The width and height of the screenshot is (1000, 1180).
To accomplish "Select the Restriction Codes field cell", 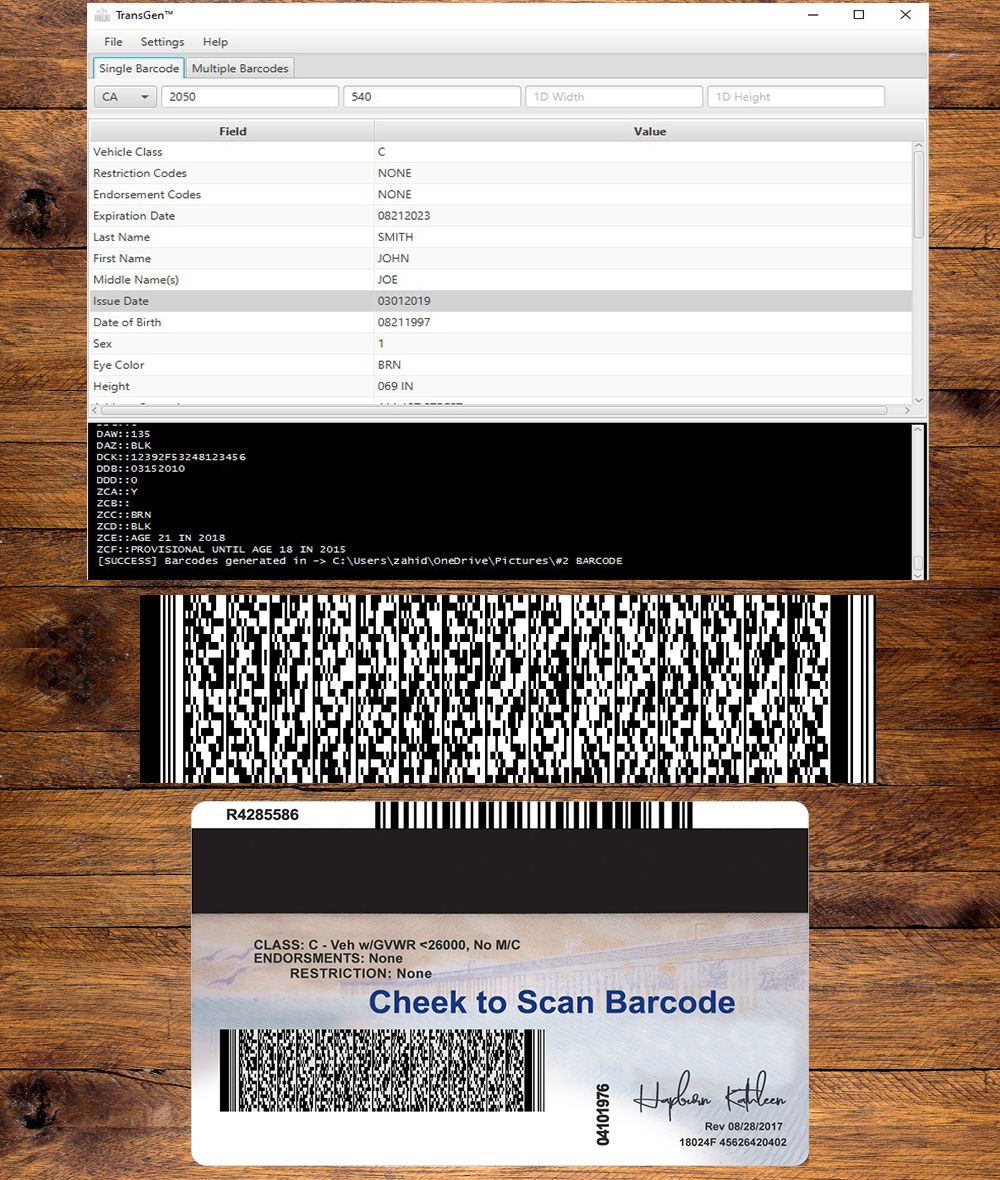I will (x=232, y=173).
